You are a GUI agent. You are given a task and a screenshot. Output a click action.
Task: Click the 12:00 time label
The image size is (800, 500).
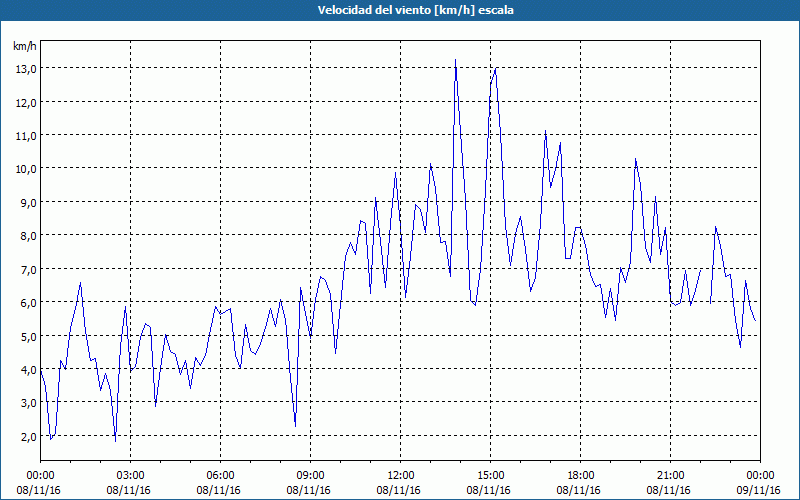click(400, 476)
